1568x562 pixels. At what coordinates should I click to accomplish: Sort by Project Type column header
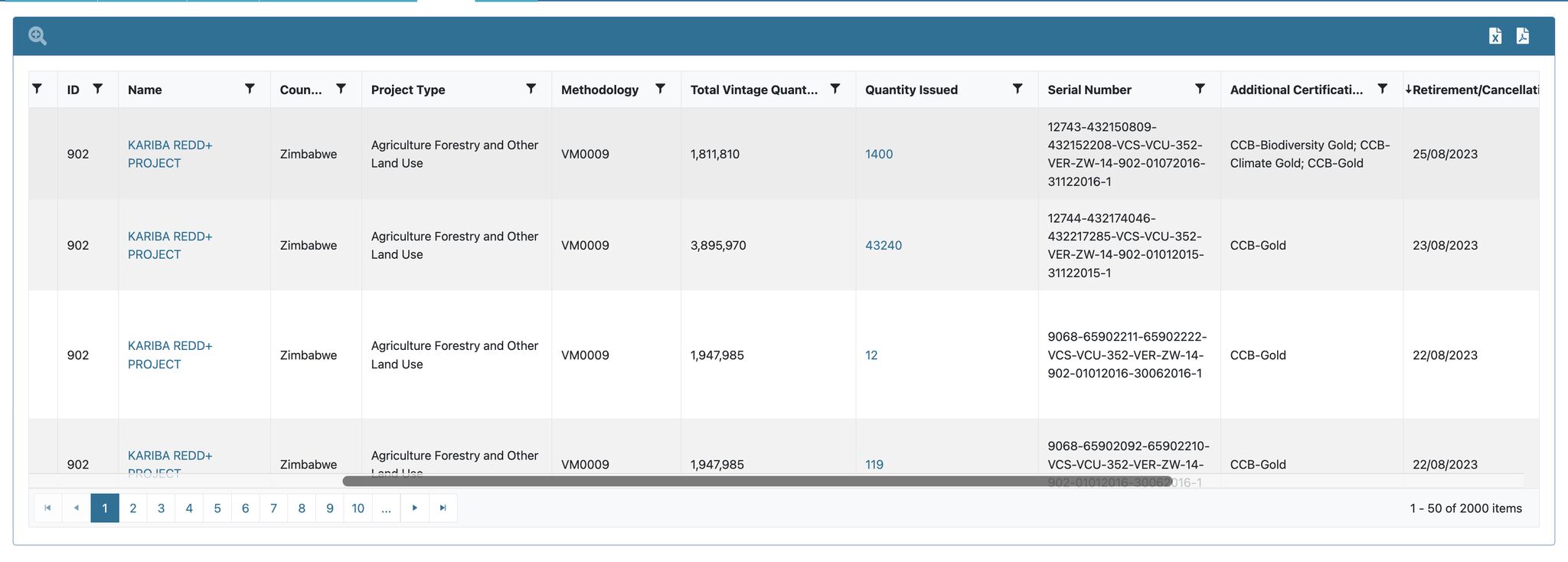pyautogui.click(x=408, y=90)
